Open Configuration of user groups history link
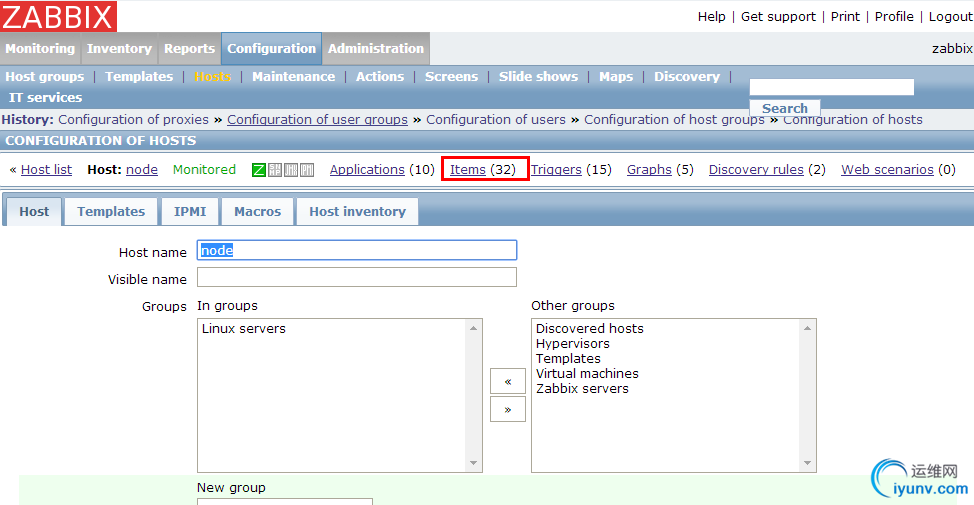This screenshot has height=505, width=974. [317, 119]
